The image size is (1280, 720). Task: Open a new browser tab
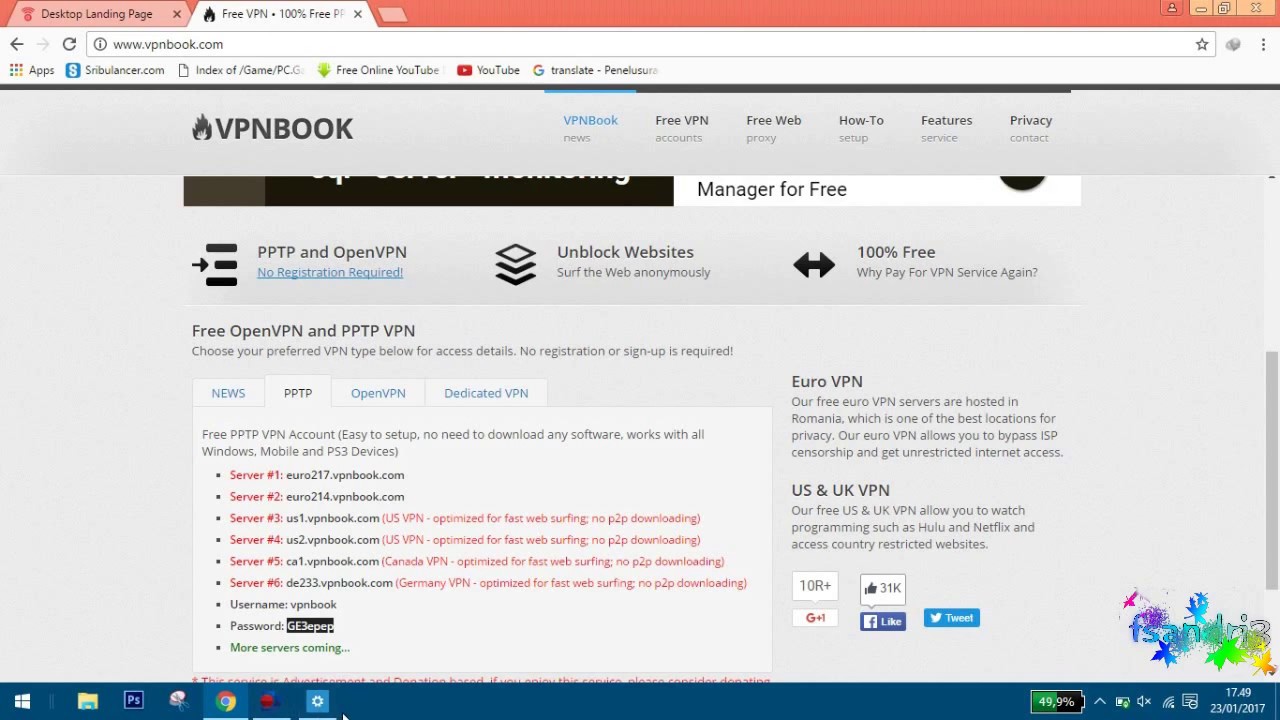coord(392,14)
